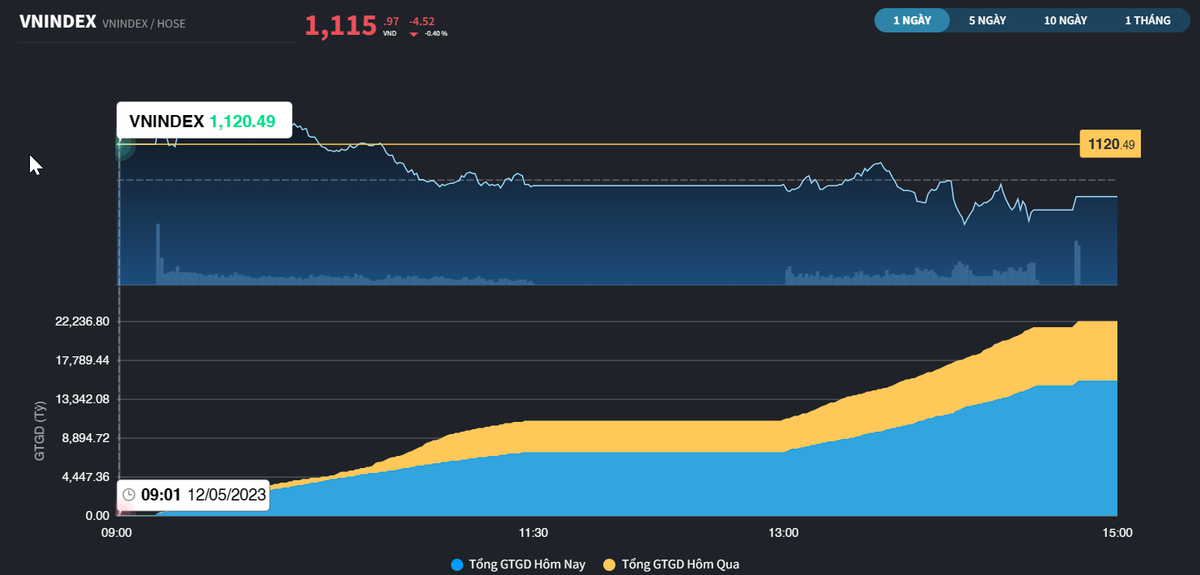1200x575 pixels.
Task: Open the 1 THÁNG time range tab
Action: click(1147, 20)
